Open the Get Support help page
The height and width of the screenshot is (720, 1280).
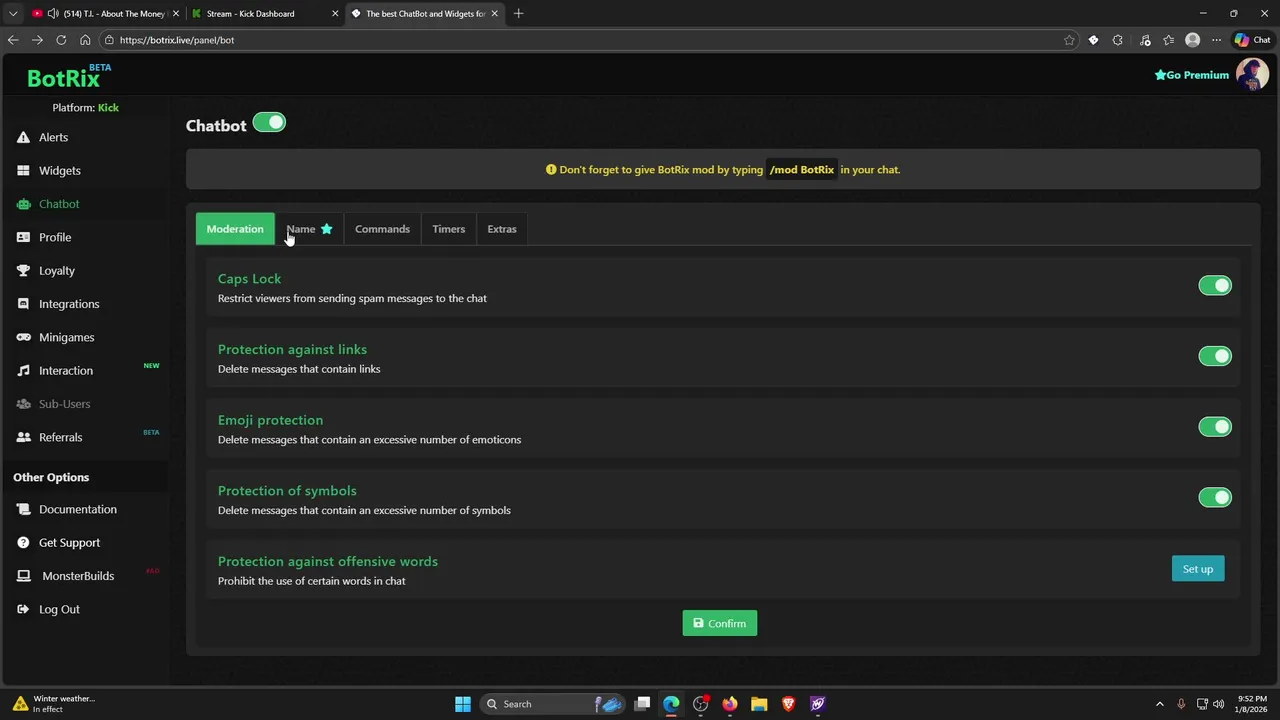point(69,543)
